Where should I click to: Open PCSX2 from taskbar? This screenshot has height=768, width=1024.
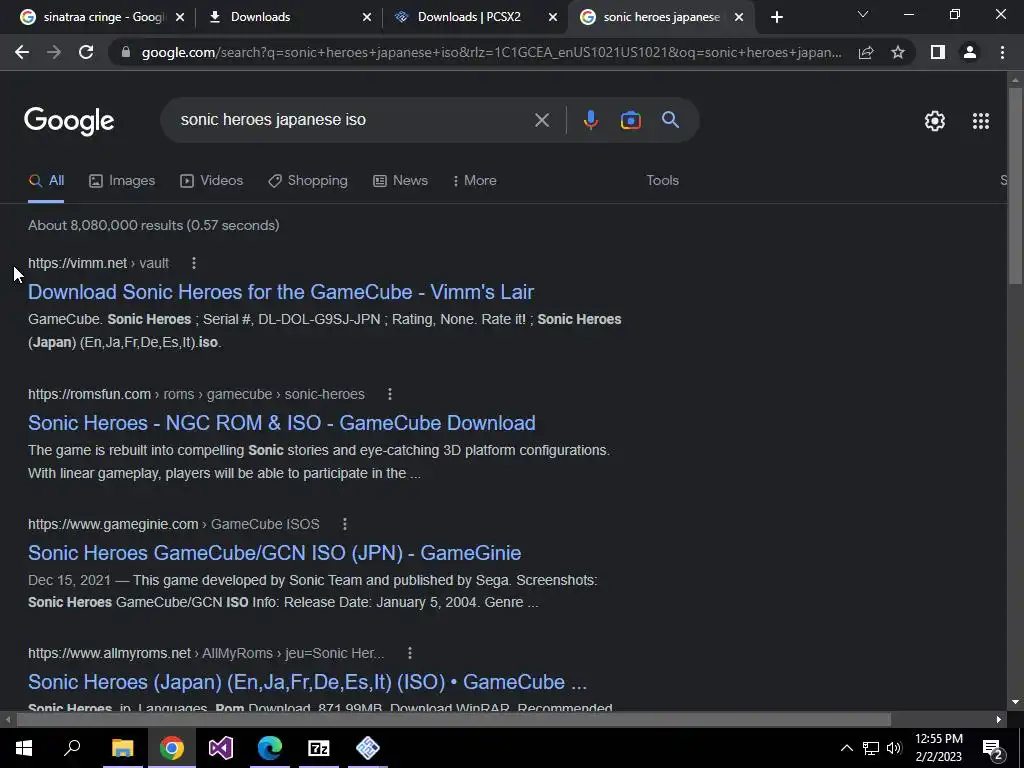click(368, 748)
